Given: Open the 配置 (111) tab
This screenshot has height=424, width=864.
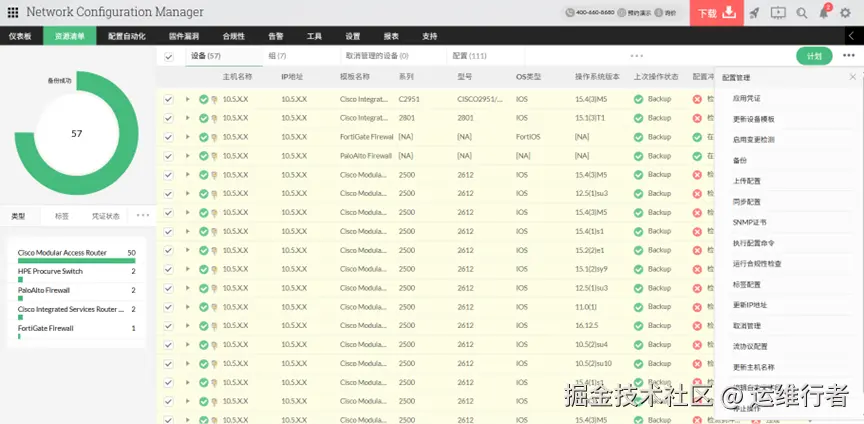Looking at the screenshot, I should coord(469,56).
